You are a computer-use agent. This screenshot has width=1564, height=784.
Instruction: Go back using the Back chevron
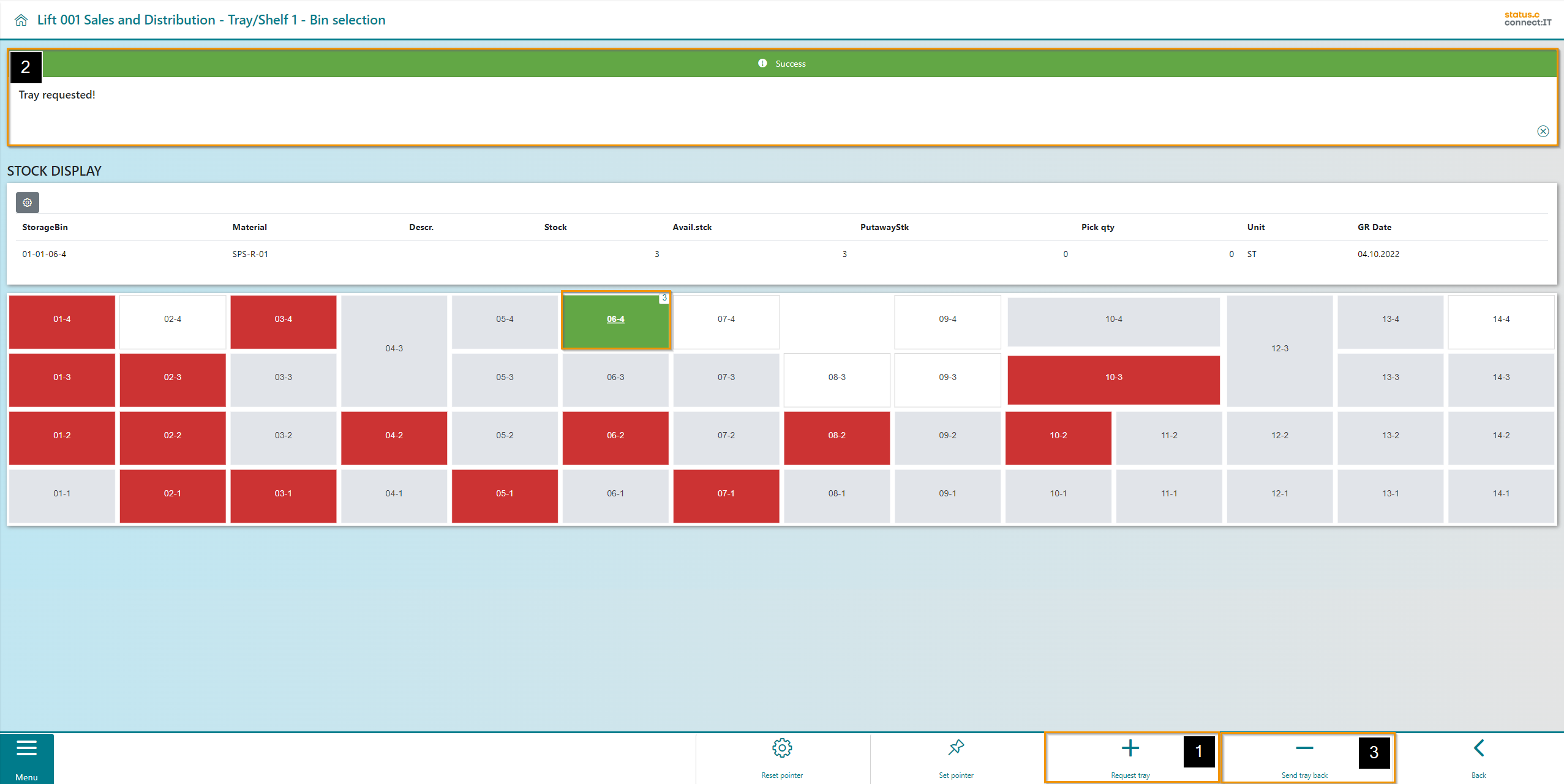pyautogui.click(x=1478, y=749)
